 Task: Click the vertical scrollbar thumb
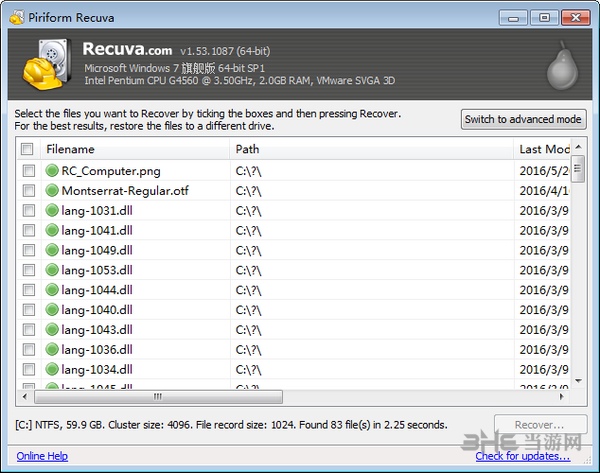tap(578, 169)
